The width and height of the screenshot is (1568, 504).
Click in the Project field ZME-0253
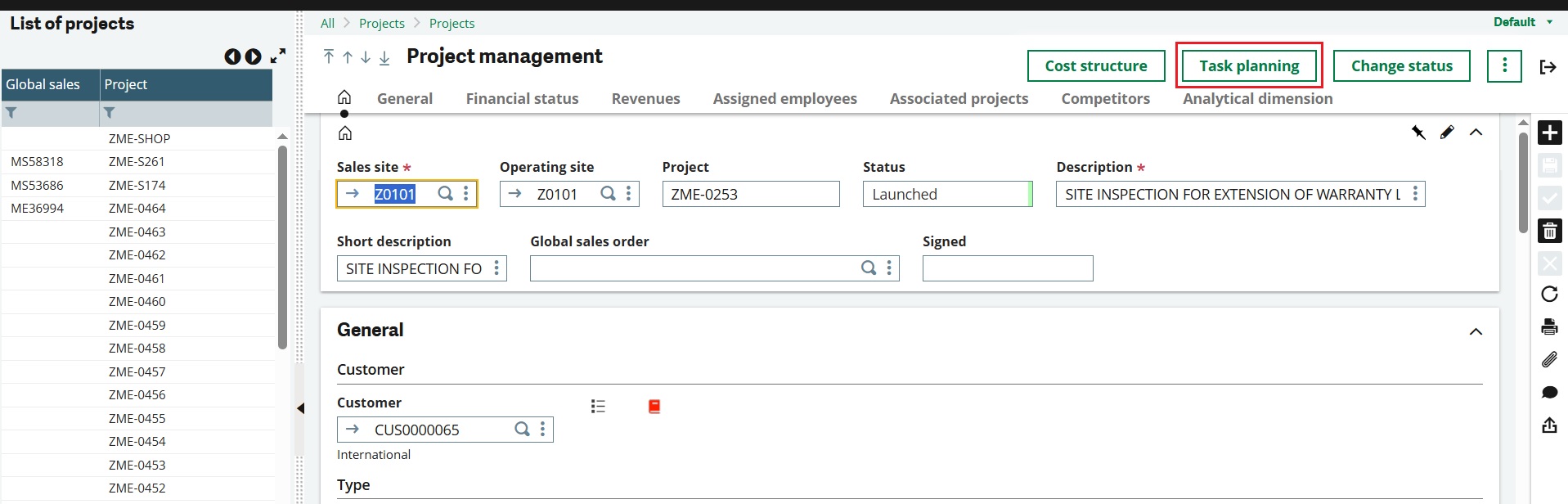tap(751, 194)
